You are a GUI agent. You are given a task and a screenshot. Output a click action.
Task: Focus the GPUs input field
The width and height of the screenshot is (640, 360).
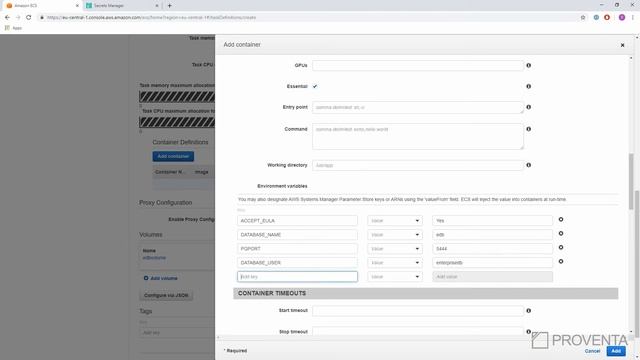click(418, 66)
